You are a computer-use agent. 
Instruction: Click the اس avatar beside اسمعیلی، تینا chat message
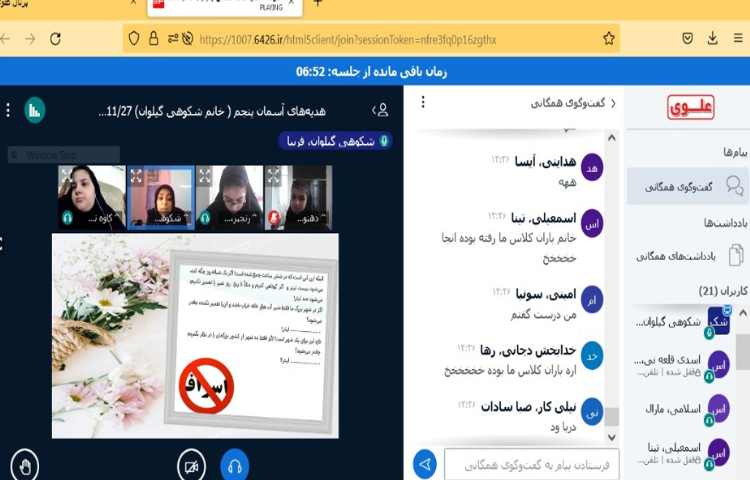click(x=592, y=223)
